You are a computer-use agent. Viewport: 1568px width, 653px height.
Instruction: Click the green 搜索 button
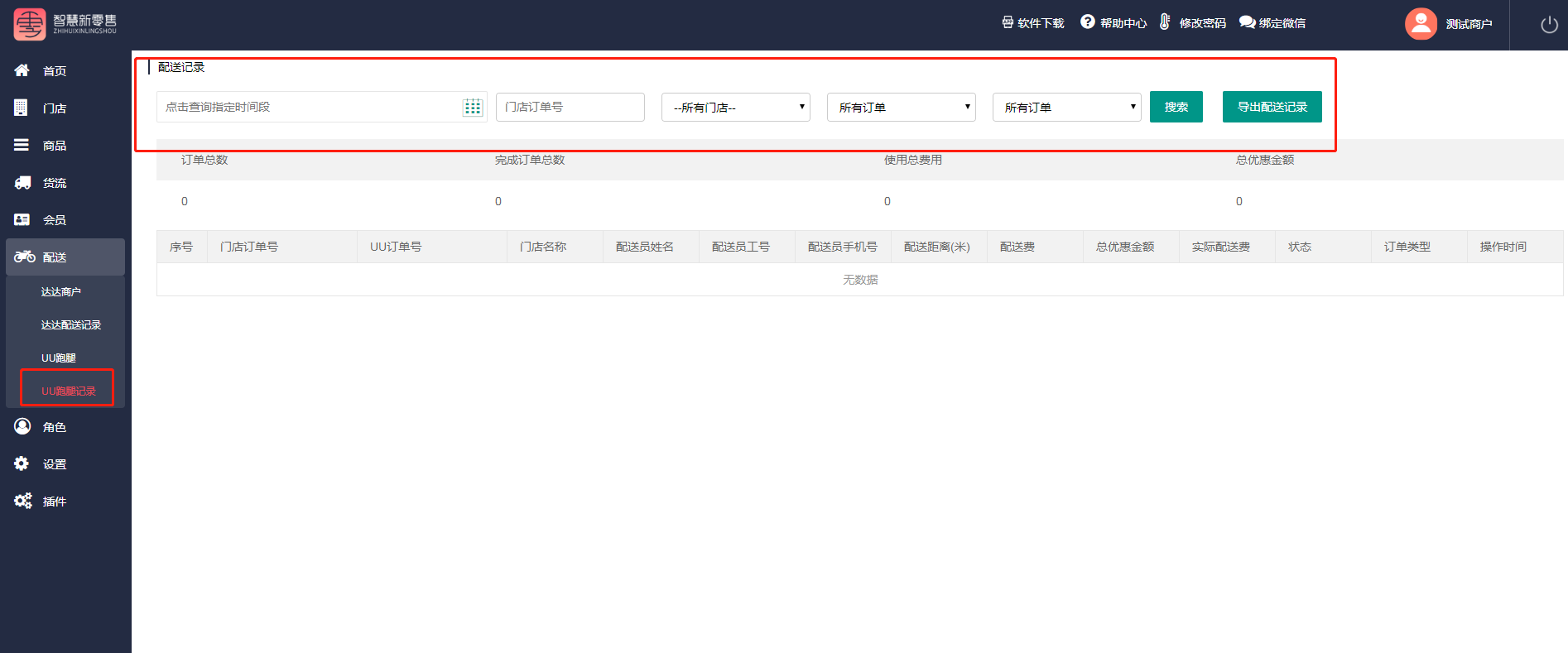1176,107
